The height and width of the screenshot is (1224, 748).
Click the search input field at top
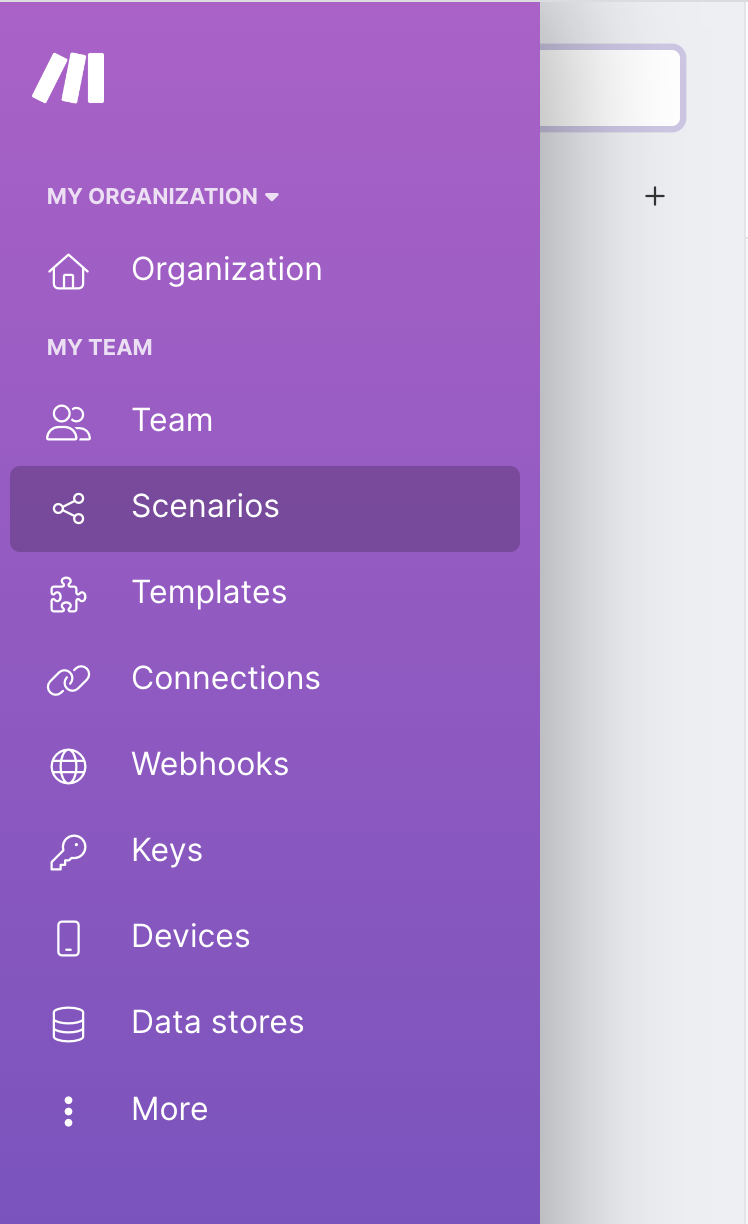pyautogui.click(x=610, y=88)
